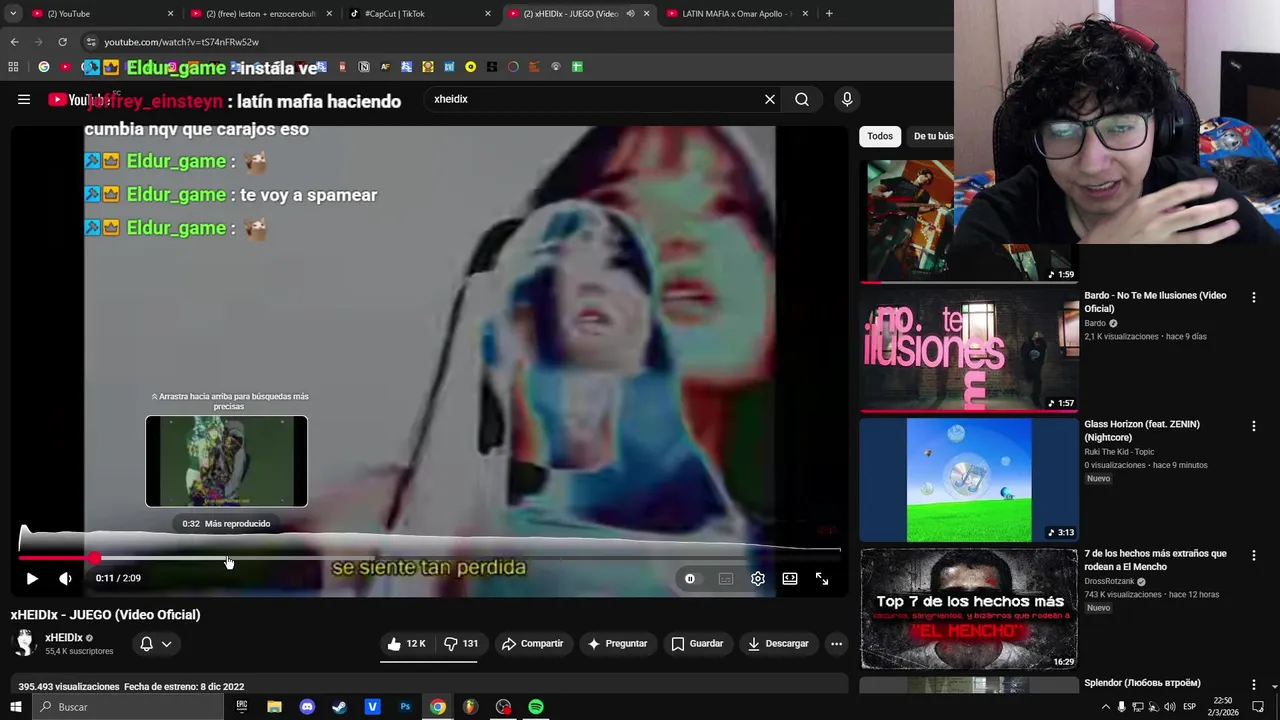Start voice search with the microphone
This screenshot has height=720, width=1280.
click(847, 99)
